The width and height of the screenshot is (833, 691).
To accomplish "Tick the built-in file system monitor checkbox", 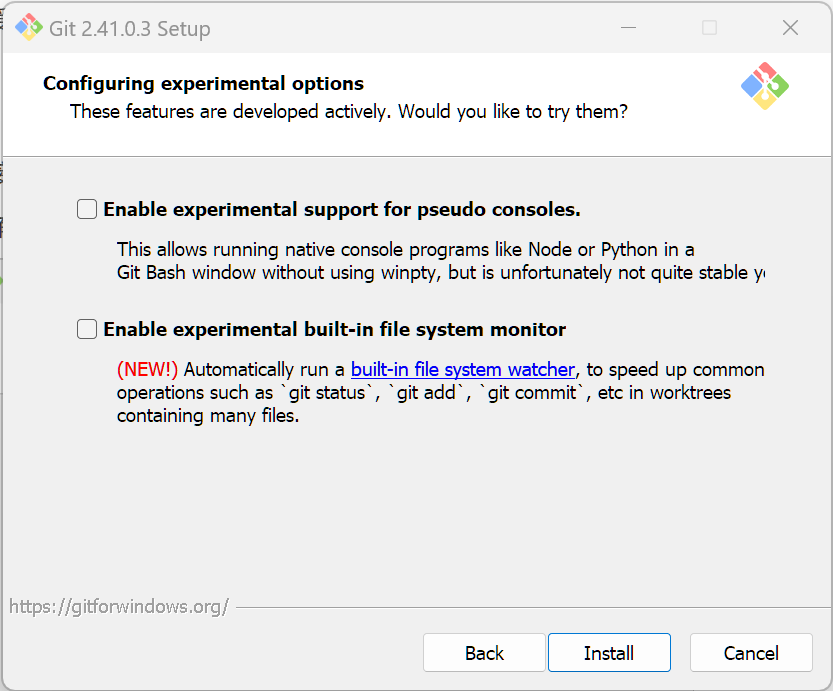I will [88, 329].
